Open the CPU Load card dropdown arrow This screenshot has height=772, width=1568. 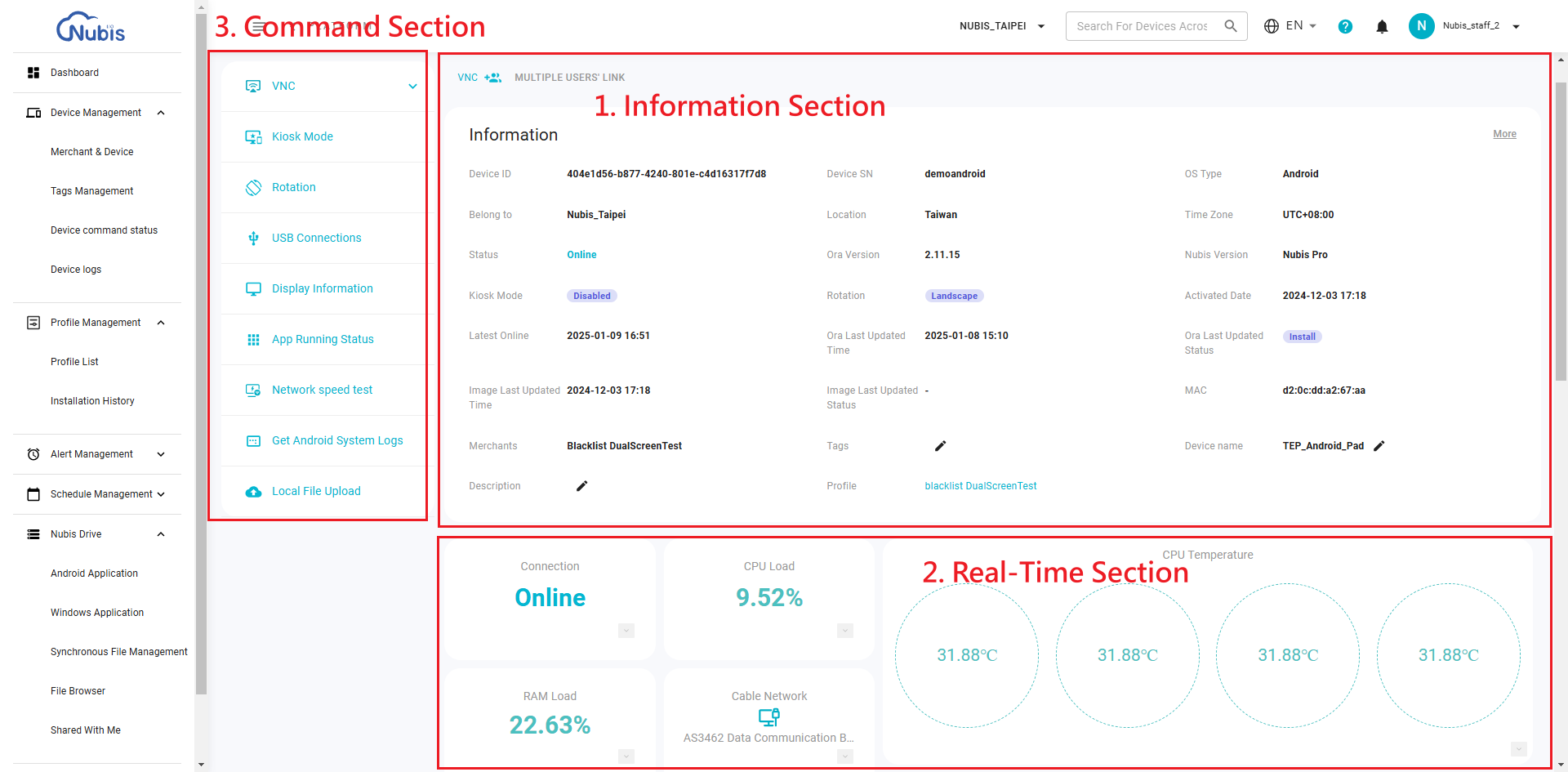(845, 631)
